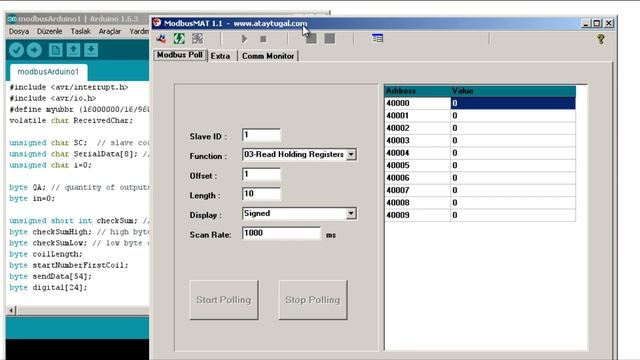Click code line 'byte sendData[54];' in Arduino
The height and width of the screenshot is (360, 640).
(50, 276)
